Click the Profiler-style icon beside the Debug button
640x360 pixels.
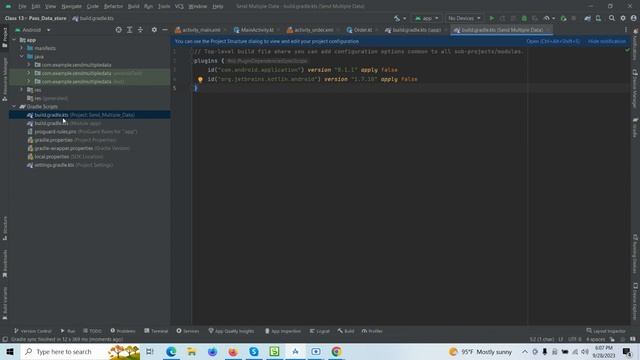[x=547, y=18]
